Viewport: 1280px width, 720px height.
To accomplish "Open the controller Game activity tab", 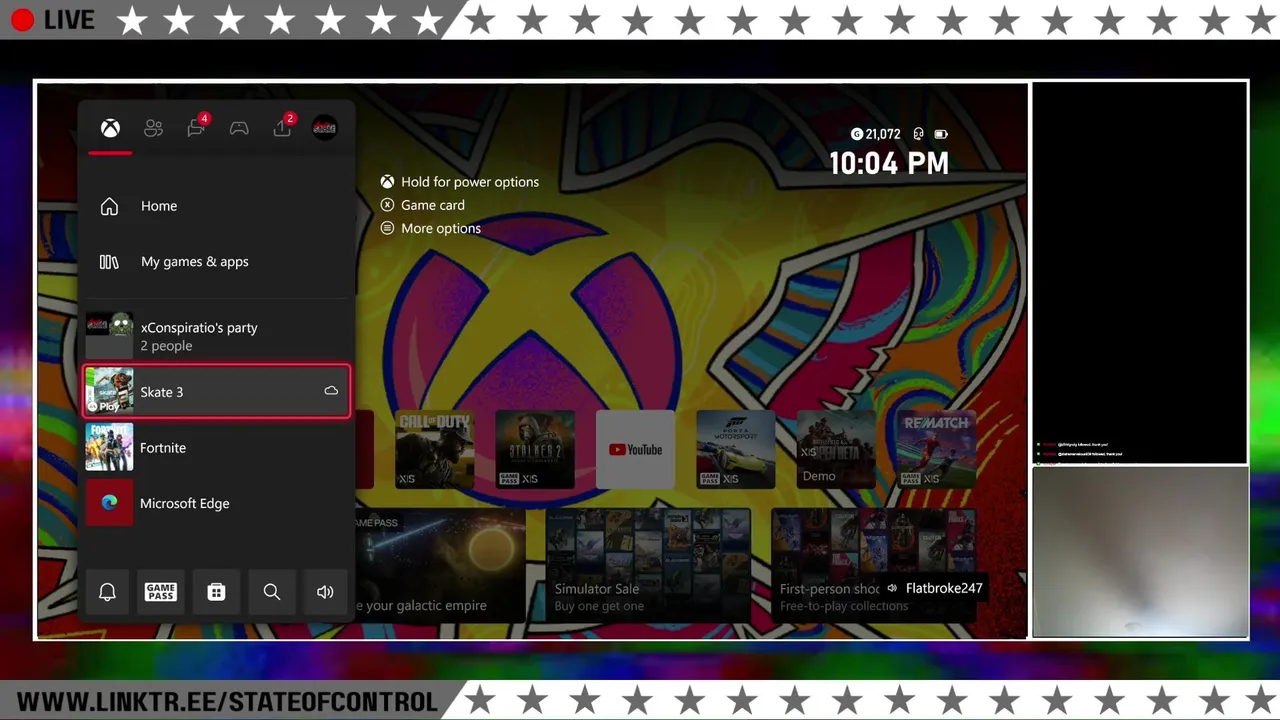I will pyautogui.click(x=239, y=128).
